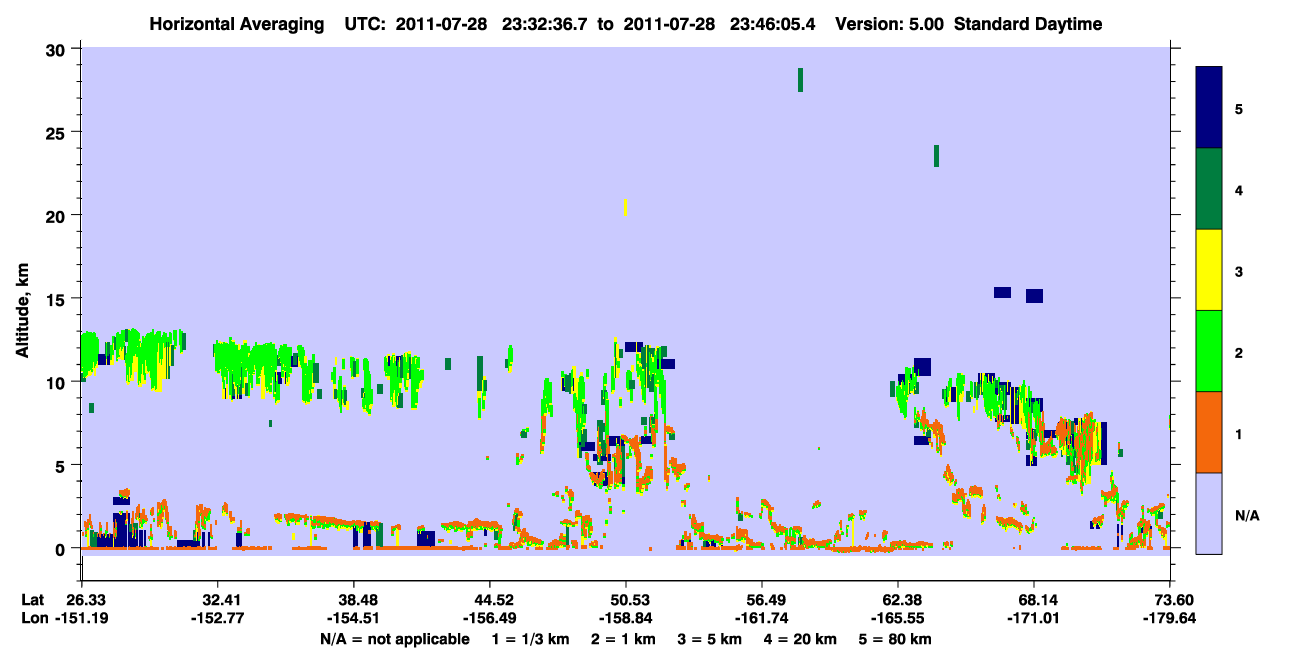The width and height of the screenshot is (1300, 667).
Task: Click the altitude tick label 30
Action: (57, 49)
